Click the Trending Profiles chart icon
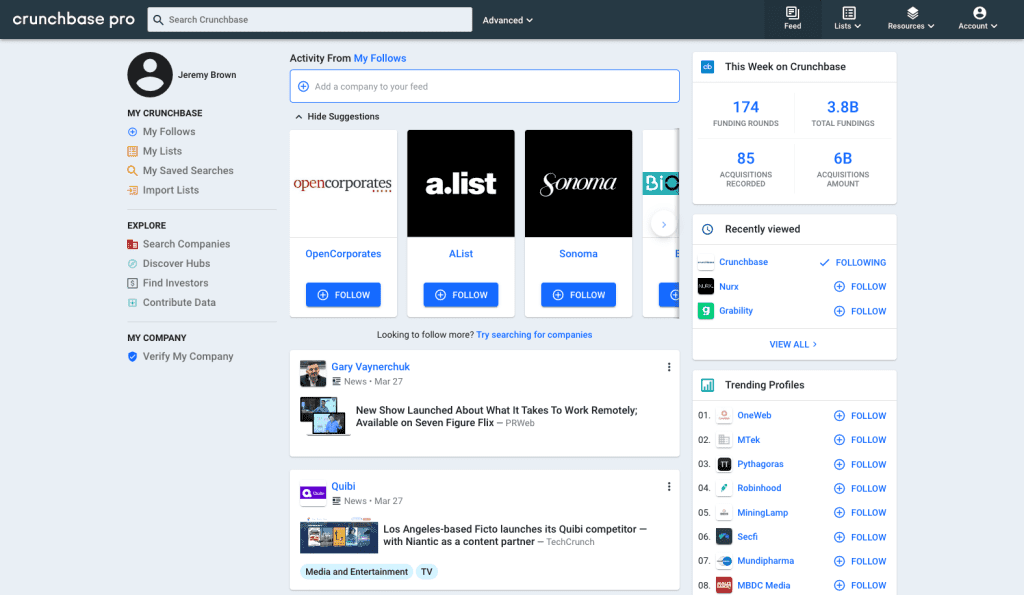The width and height of the screenshot is (1024, 595). (x=707, y=385)
